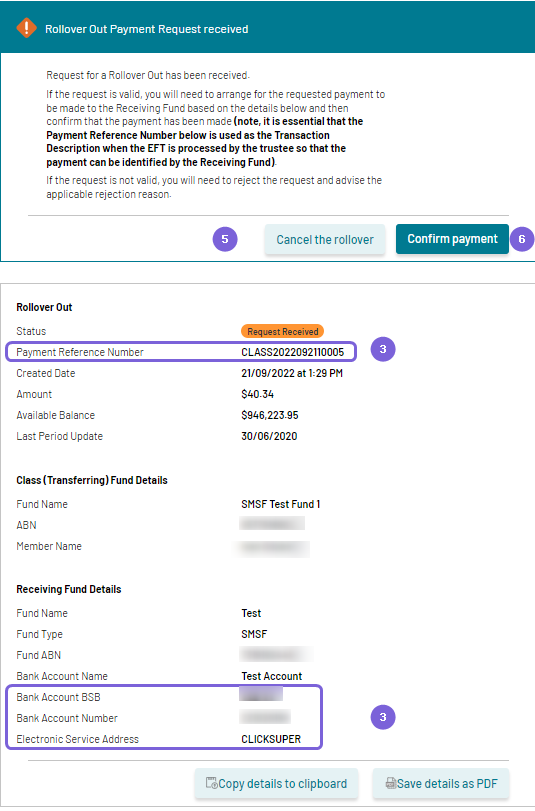Viewport: 535px width, 811px height.
Task: Click the SMSF Test Fund 1 name
Action: pyautogui.click(x=280, y=504)
